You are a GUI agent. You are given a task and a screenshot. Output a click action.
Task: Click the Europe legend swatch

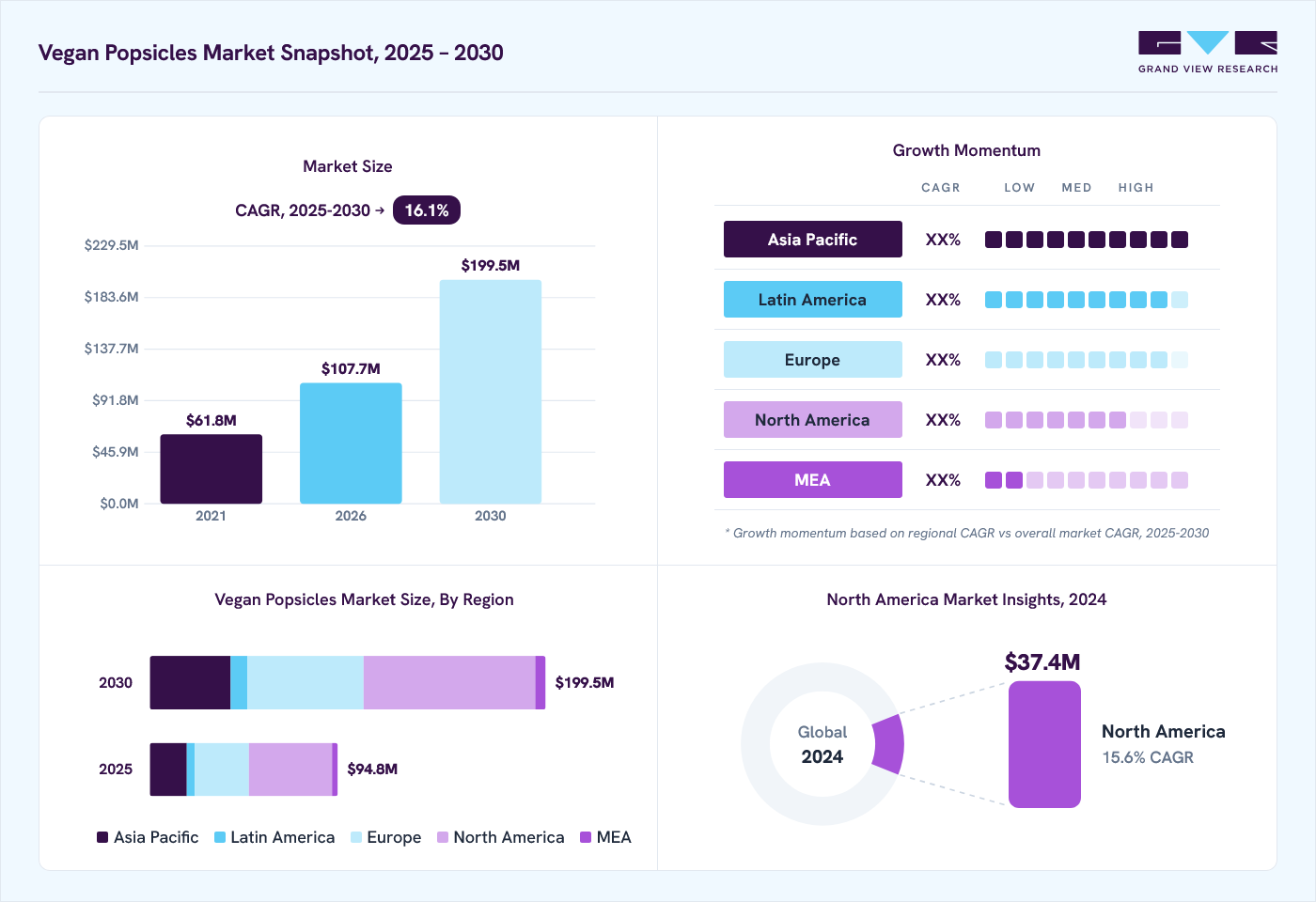356,837
